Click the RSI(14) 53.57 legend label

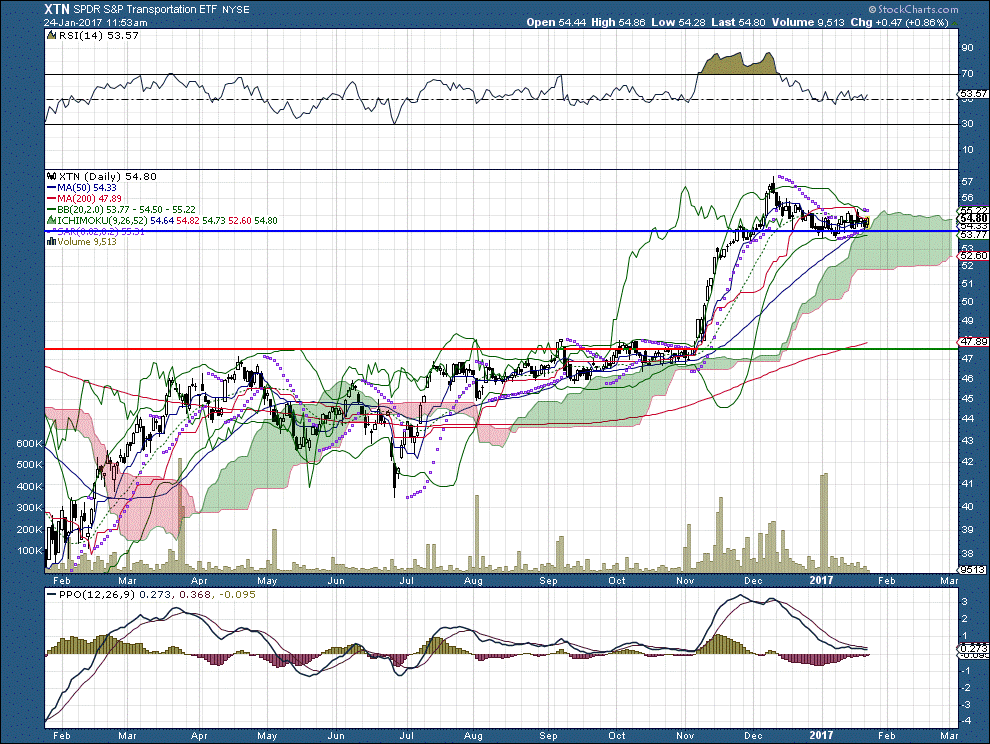click(x=98, y=36)
